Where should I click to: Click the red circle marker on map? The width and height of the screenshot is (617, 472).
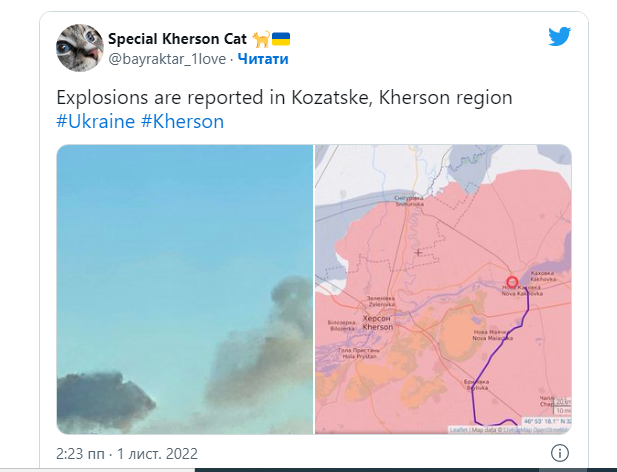pos(512,283)
